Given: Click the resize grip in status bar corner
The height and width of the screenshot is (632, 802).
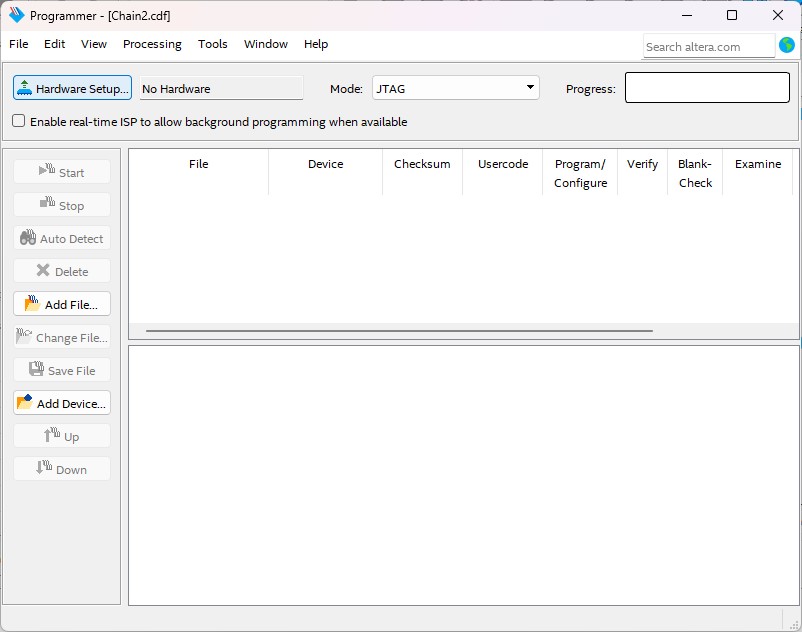Looking at the screenshot, I should 794,624.
